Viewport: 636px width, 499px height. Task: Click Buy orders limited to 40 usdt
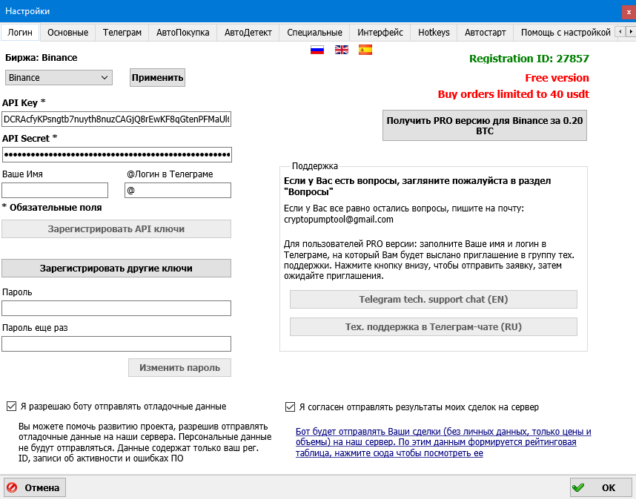click(513, 94)
